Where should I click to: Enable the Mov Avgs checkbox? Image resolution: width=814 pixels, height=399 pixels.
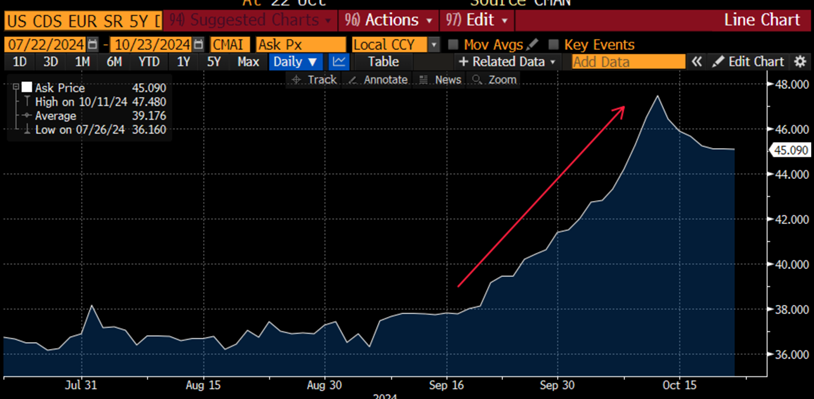[453, 45]
